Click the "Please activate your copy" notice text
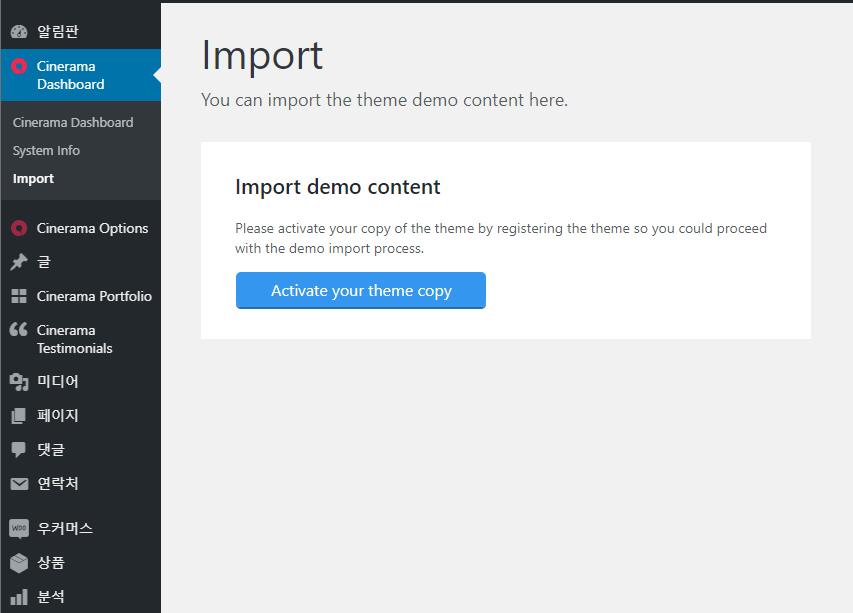853x613 pixels. pos(500,238)
